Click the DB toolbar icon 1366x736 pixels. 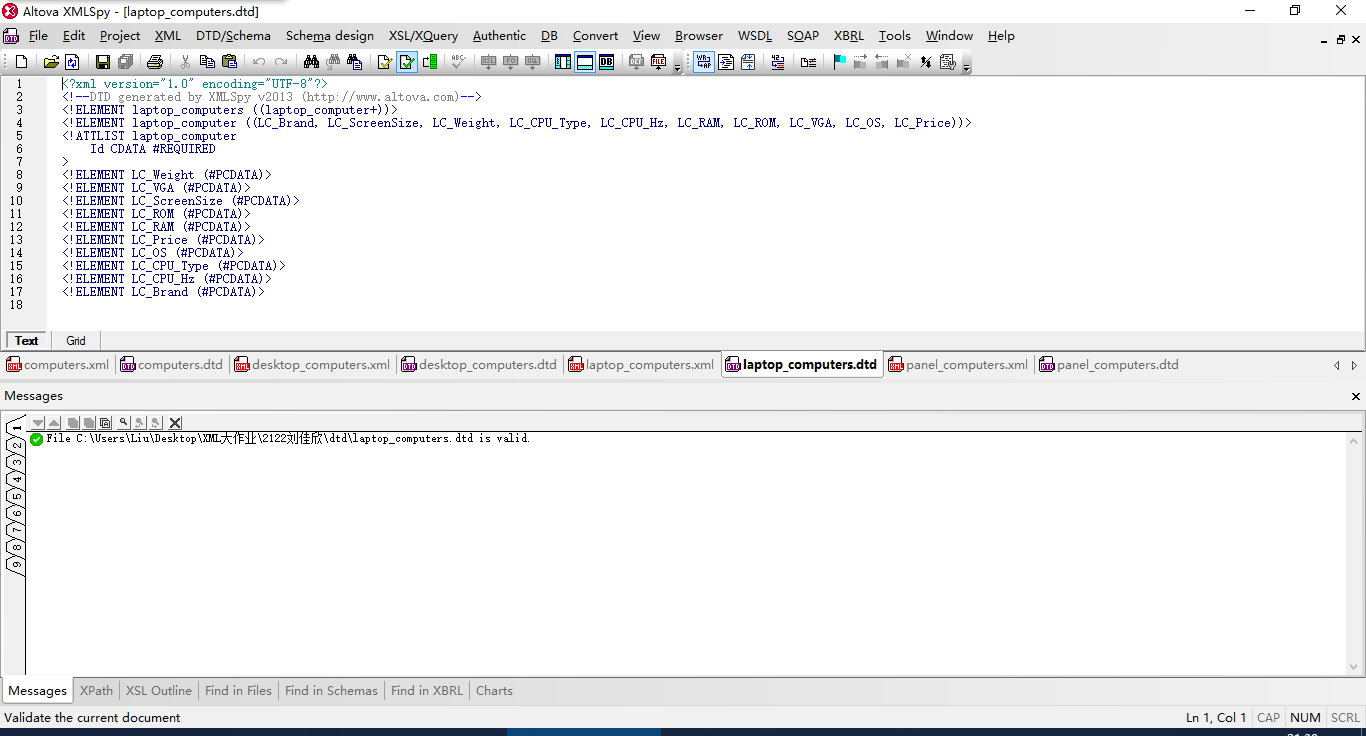tap(606, 62)
